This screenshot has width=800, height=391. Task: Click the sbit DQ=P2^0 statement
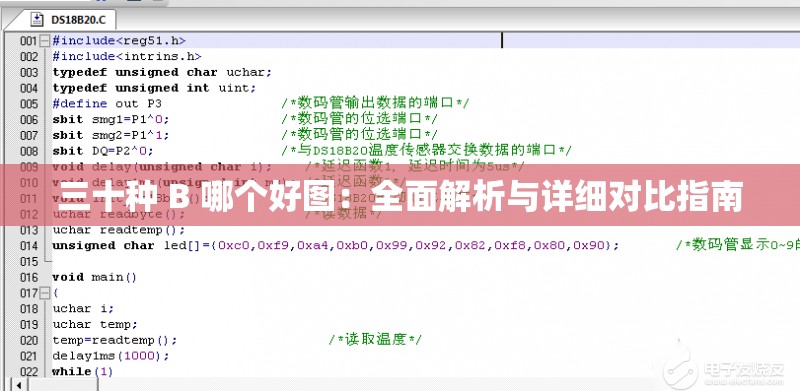coord(103,151)
